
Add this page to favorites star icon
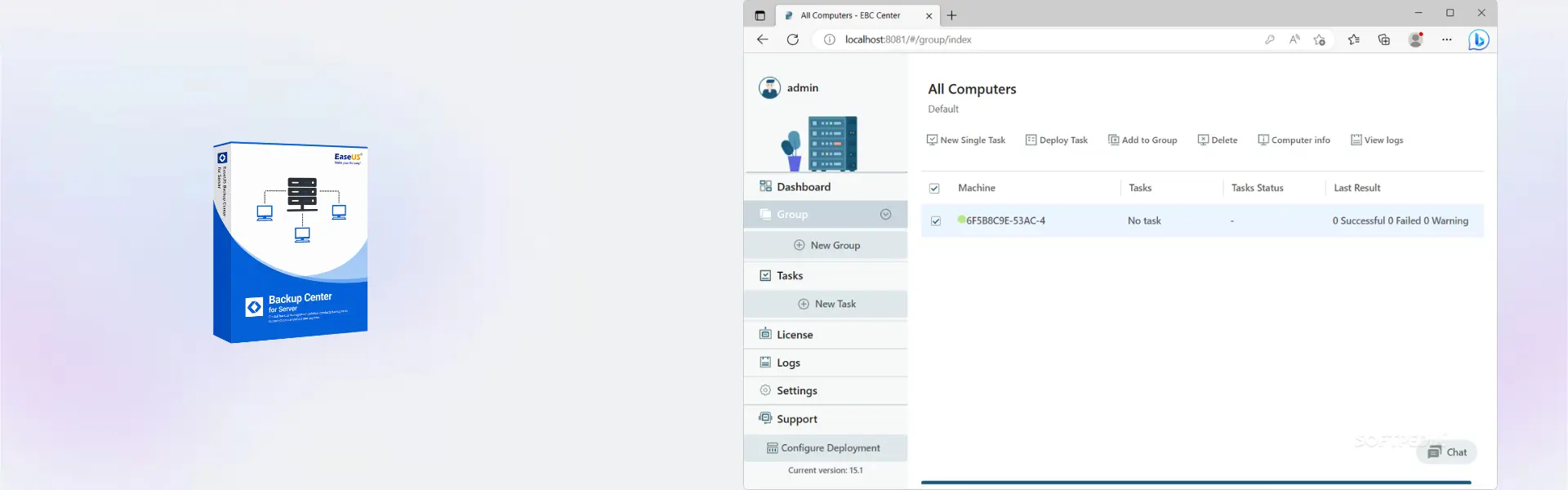[1319, 39]
